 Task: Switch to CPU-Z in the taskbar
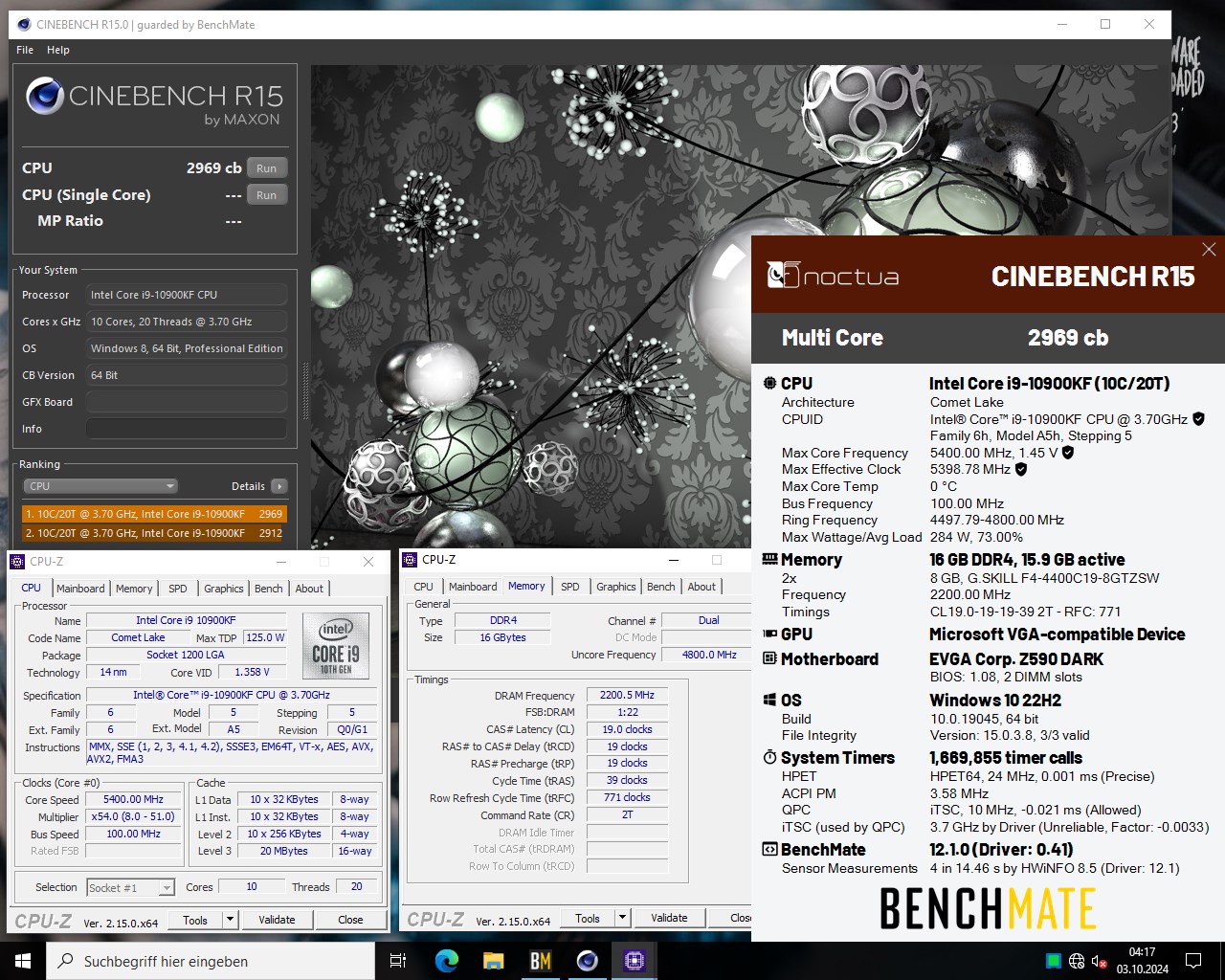point(635,961)
